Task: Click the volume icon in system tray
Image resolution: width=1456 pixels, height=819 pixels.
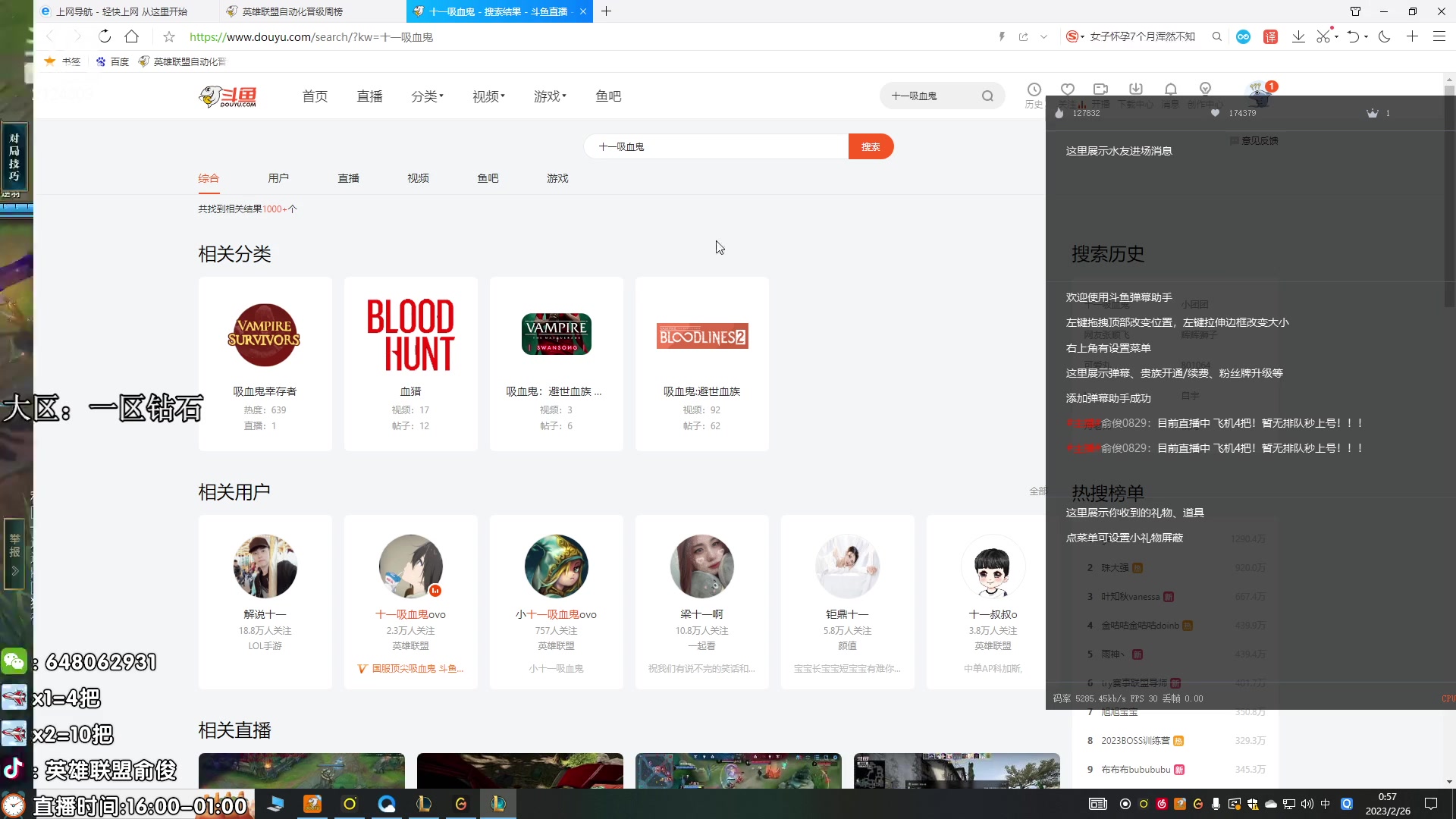Action: (1307, 804)
